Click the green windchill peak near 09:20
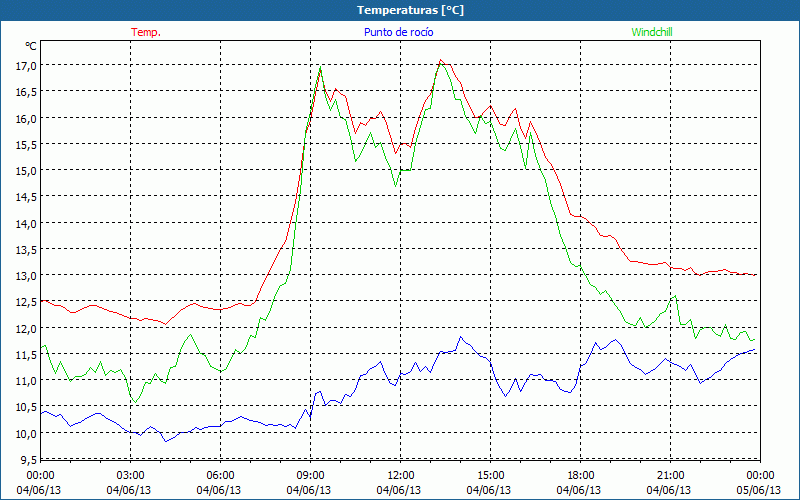The image size is (800, 500). 320,67
